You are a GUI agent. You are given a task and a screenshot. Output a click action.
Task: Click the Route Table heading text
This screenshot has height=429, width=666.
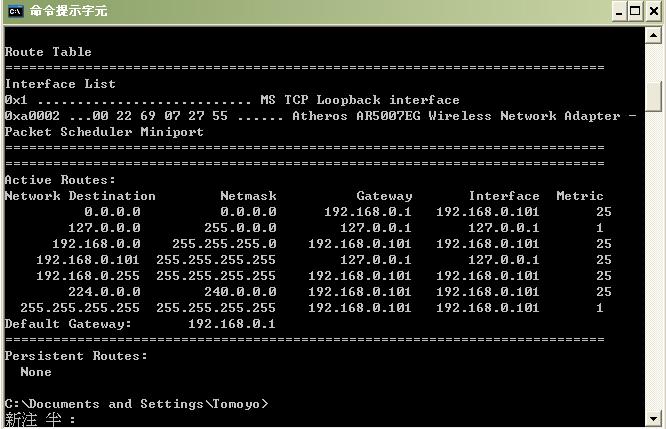coord(48,52)
